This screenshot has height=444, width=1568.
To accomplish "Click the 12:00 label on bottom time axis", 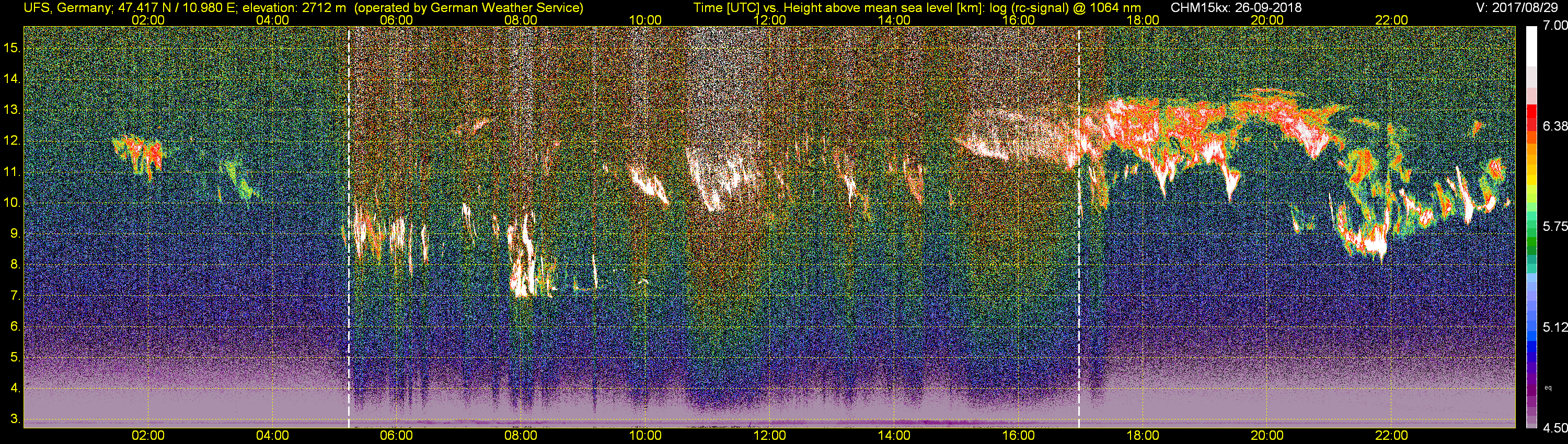I will click(770, 436).
